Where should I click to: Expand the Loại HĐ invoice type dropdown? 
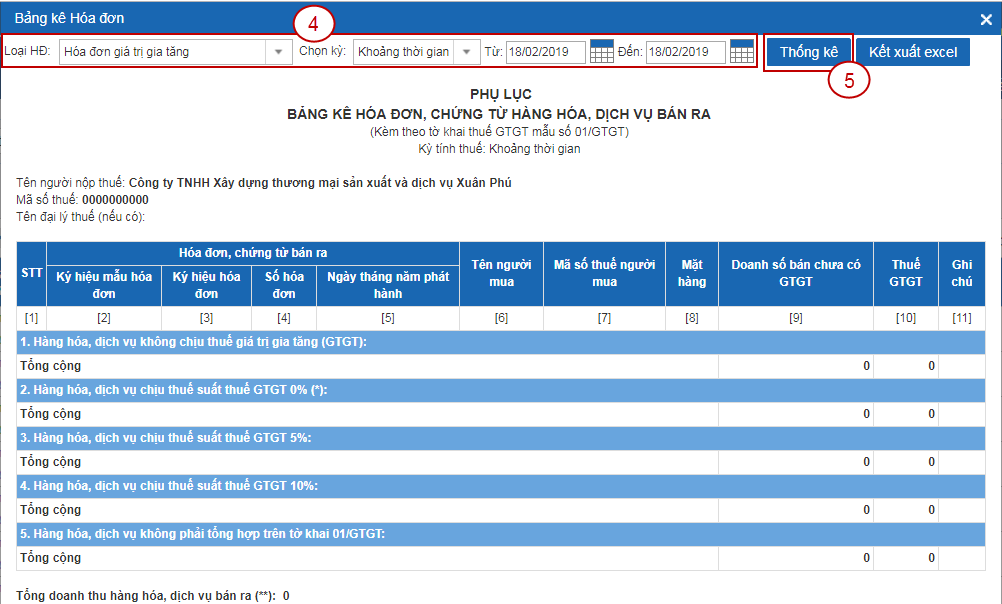tap(277, 52)
